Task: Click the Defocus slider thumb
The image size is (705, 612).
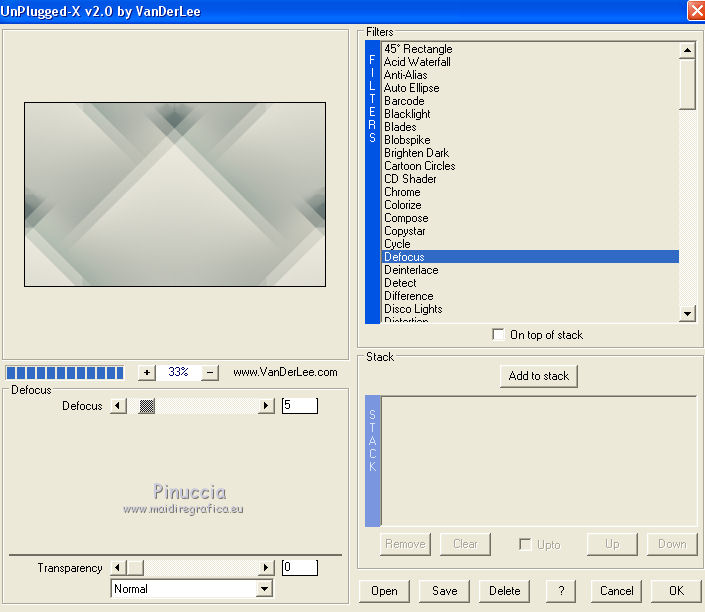Action: pyautogui.click(x=147, y=406)
